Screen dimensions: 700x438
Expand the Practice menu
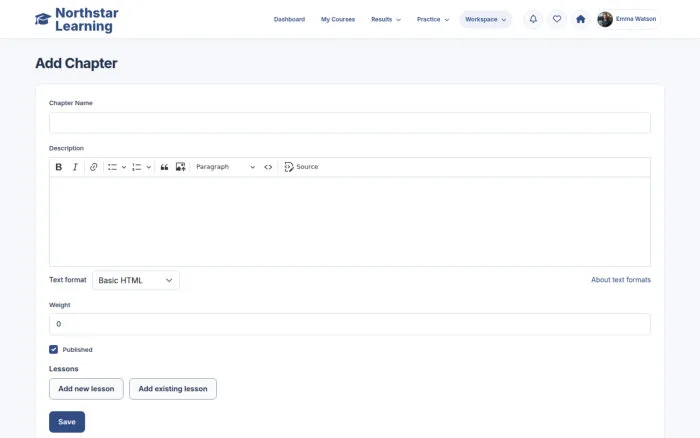[x=433, y=19]
